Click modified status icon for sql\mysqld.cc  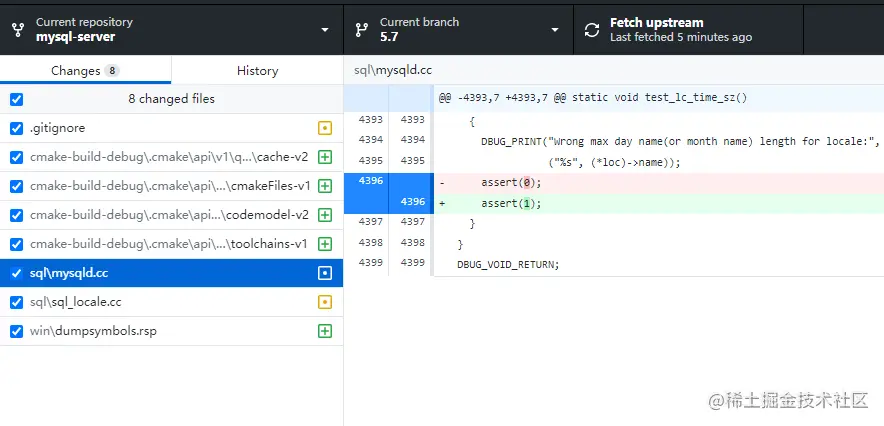[325, 273]
